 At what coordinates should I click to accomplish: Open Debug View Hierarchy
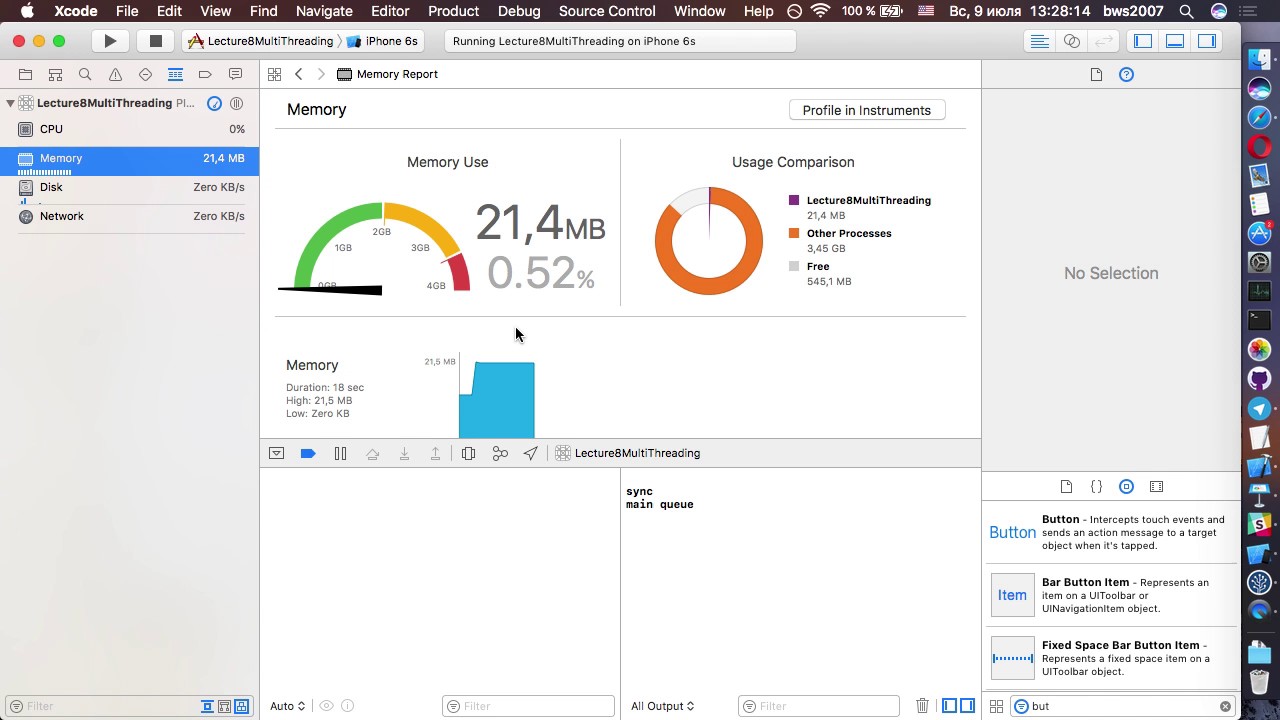point(468,453)
